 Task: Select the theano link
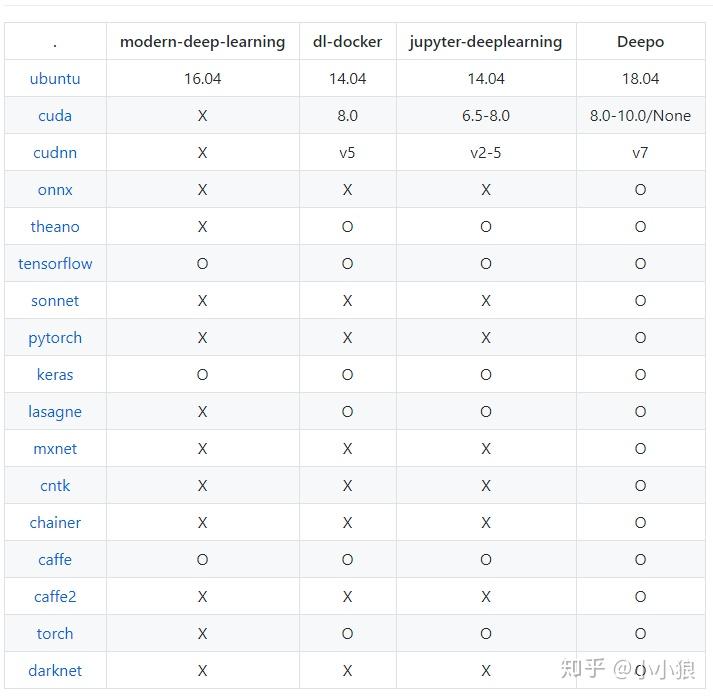click(x=55, y=226)
